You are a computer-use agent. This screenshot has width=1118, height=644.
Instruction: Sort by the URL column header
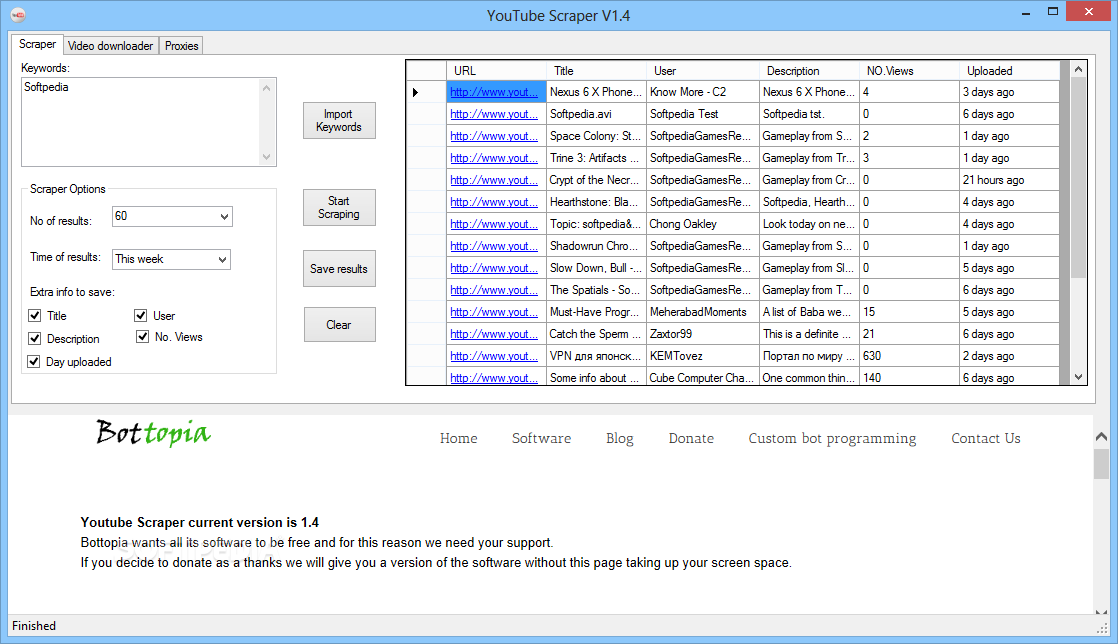click(x=496, y=71)
